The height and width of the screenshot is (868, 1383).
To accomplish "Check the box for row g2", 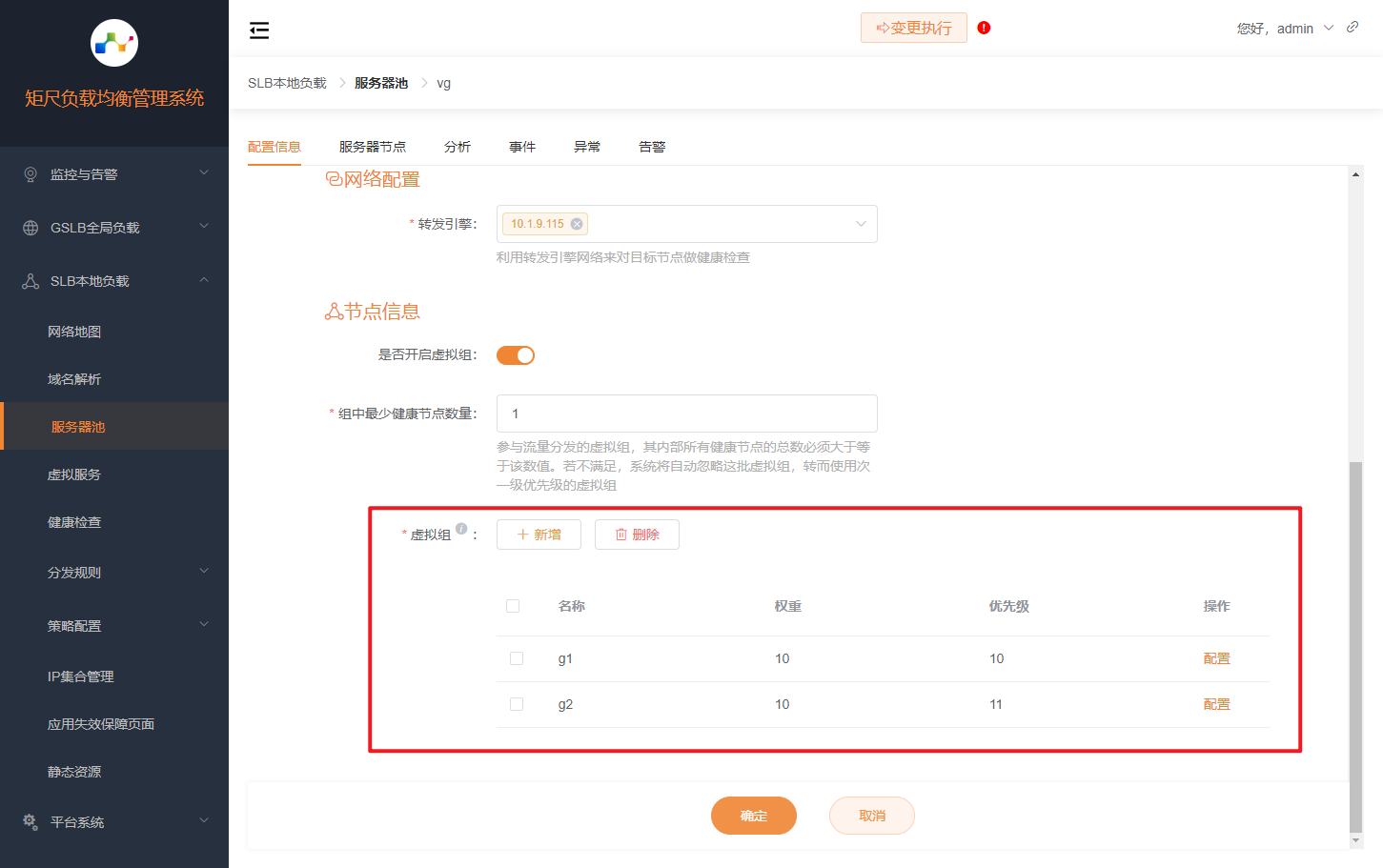I will (x=517, y=704).
